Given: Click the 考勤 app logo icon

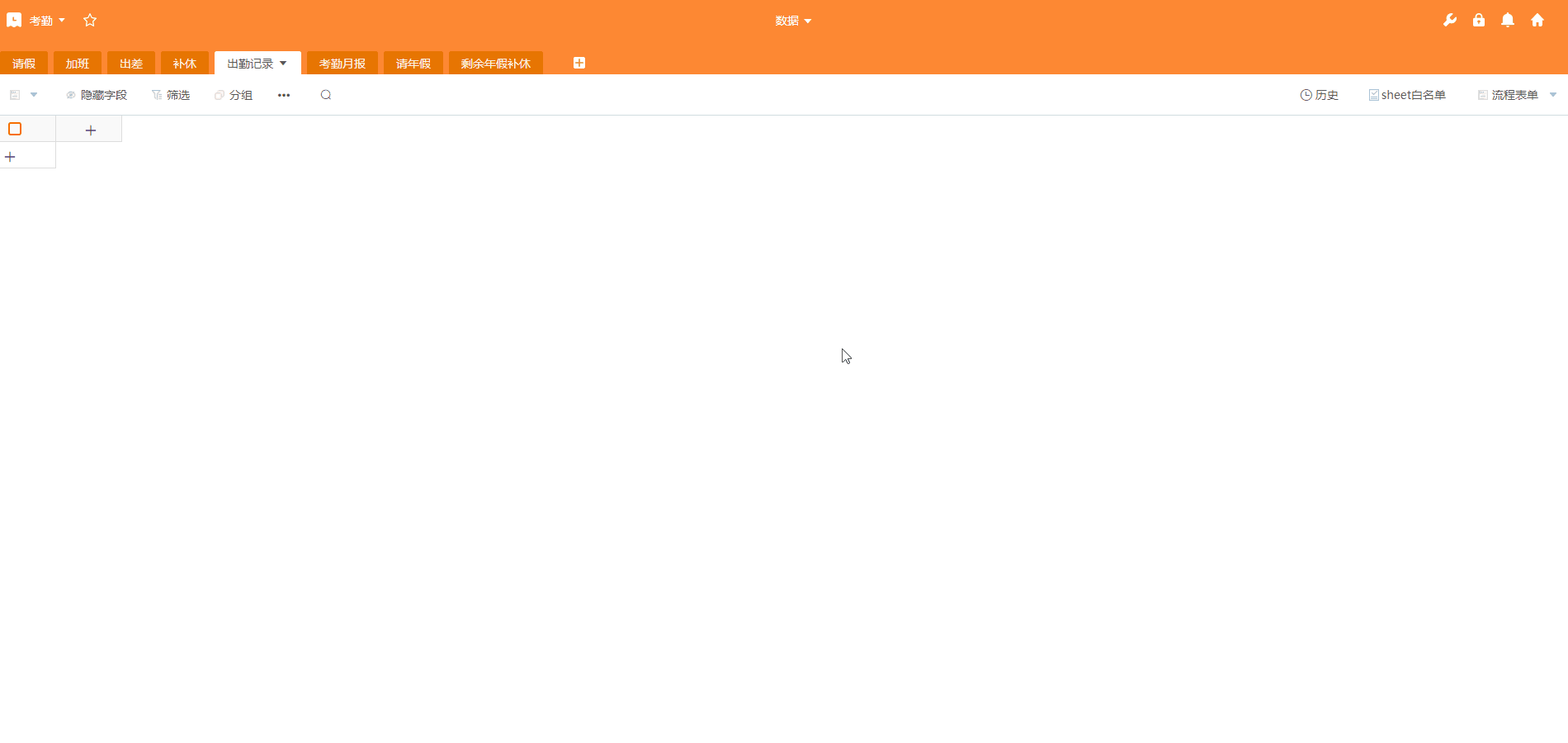Looking at the screenshot, I should point(14,20).
